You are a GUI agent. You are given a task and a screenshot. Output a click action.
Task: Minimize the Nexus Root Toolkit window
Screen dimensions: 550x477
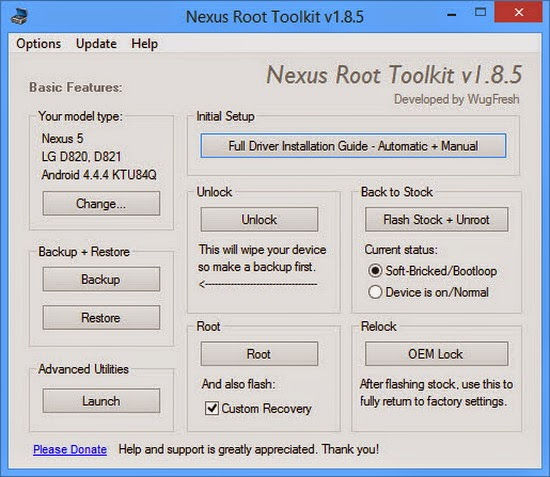(x=452, y=14)
